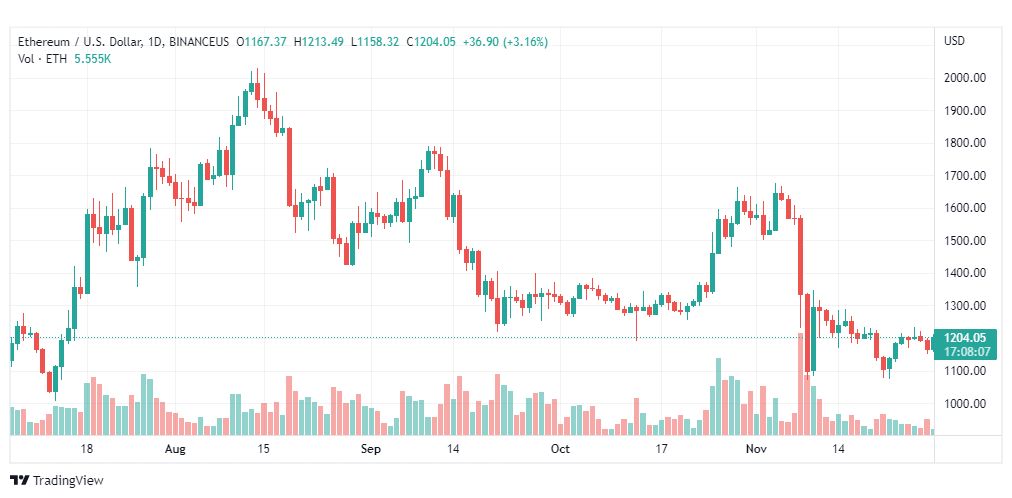
Task: Click the closing price C1204.05 value
Action: (430, 42)
